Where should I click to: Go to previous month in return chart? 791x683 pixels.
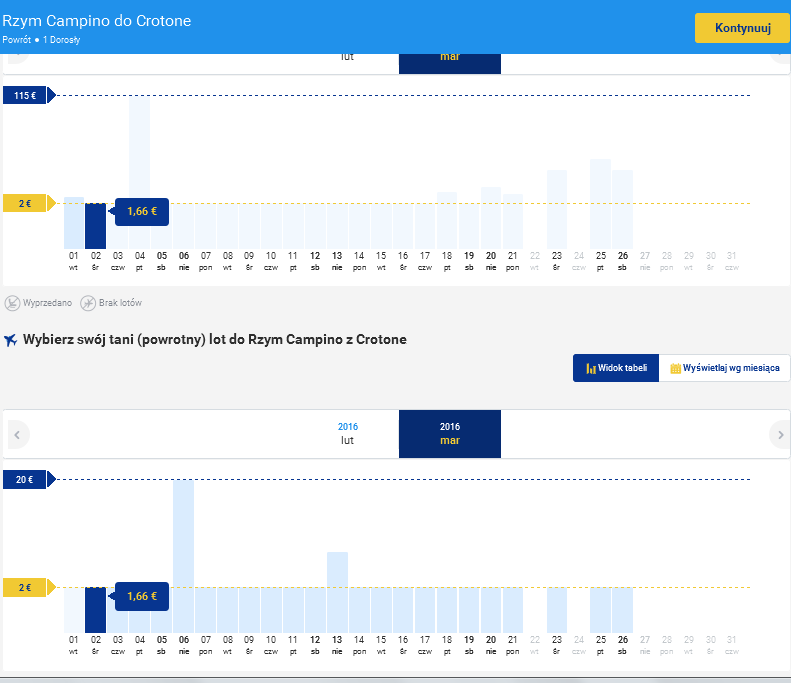click(18, 434)
